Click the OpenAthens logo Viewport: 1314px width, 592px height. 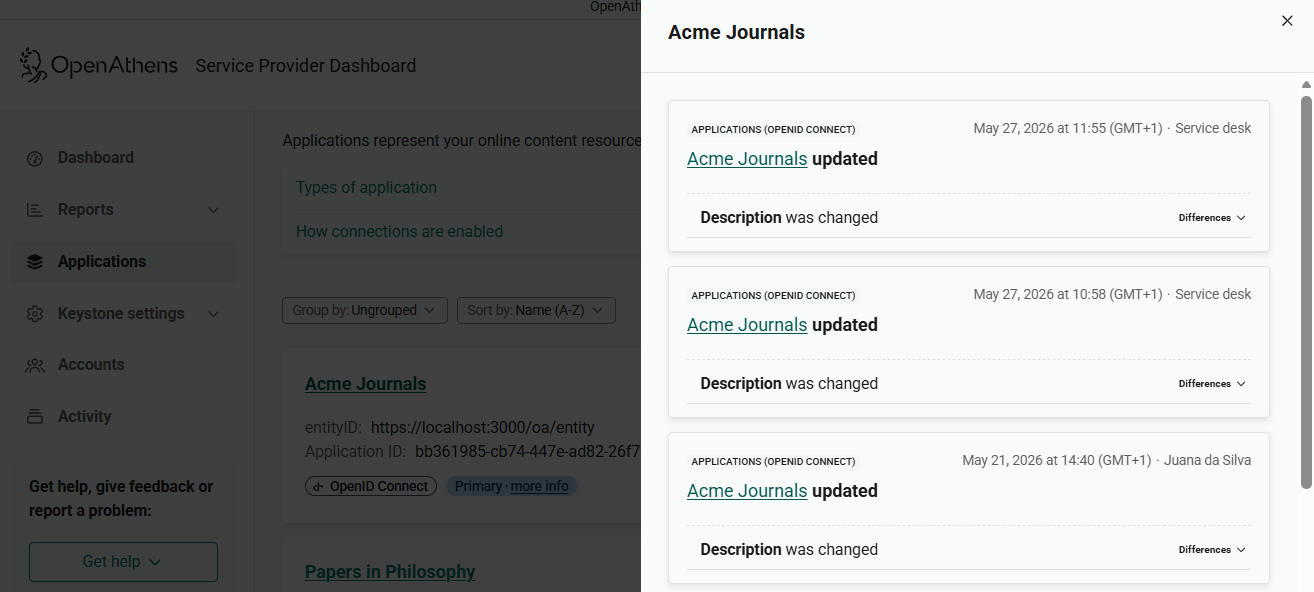pyautogui.click(x=98, y=66)
